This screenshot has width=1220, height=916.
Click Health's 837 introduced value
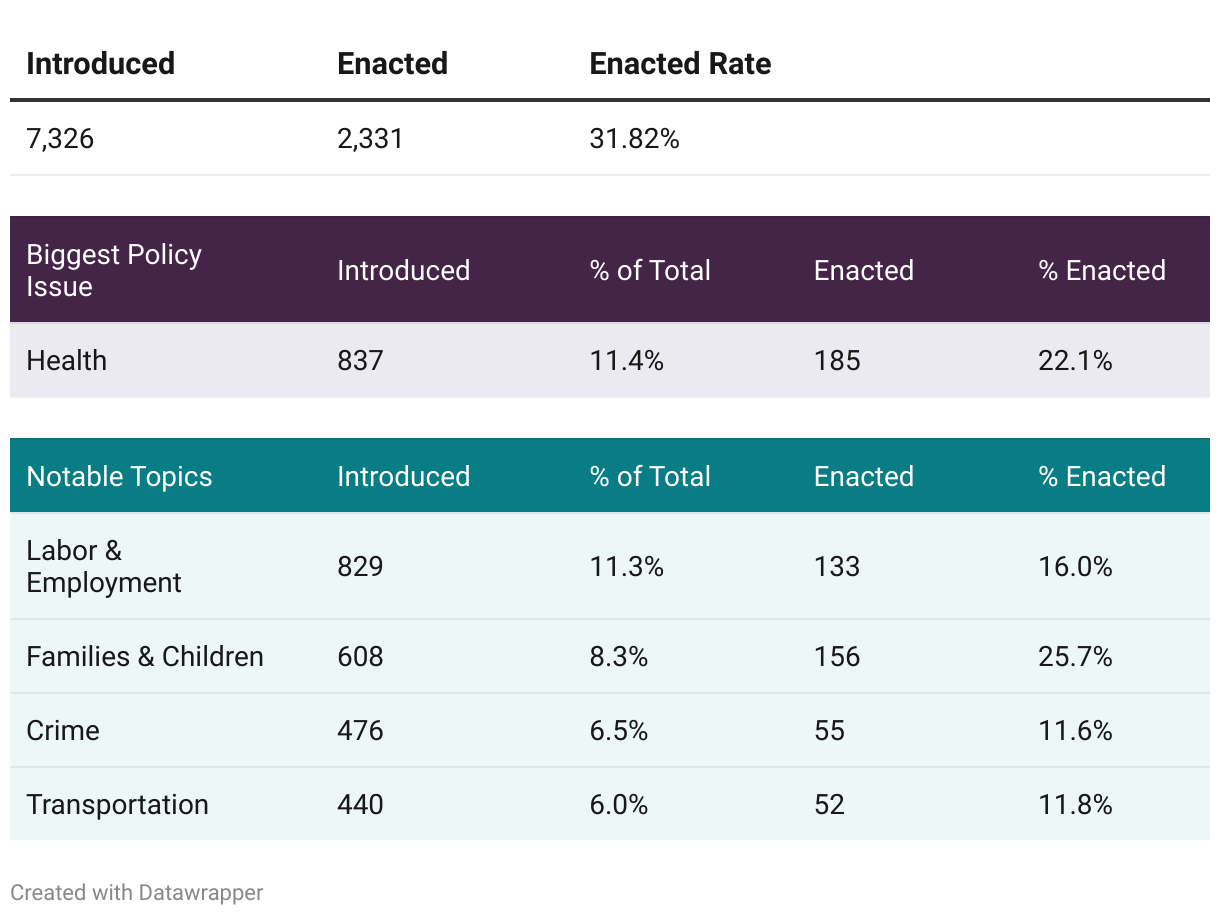360,360
